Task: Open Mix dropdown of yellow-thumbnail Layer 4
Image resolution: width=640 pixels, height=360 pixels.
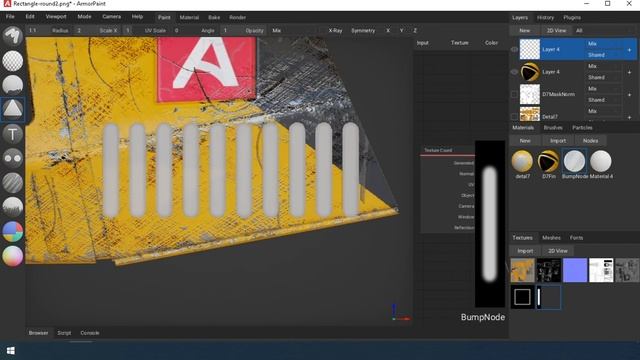Action: pyautogui.click(x=604, y=66)
